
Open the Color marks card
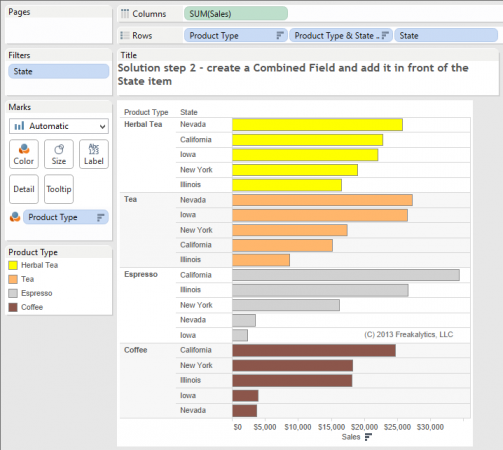tap(24, 154)
